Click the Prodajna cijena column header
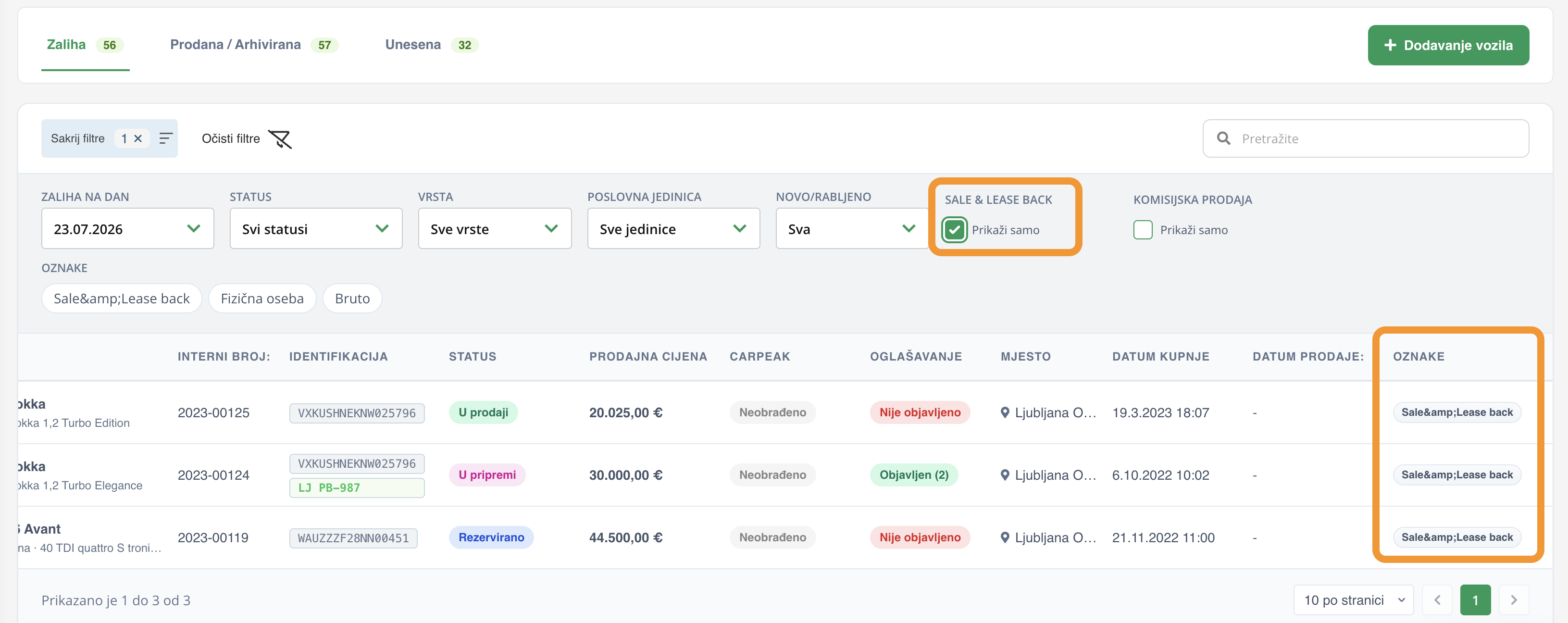This screenshot has height=623, width=1568. pyautogui.click(x=648, y=356)
